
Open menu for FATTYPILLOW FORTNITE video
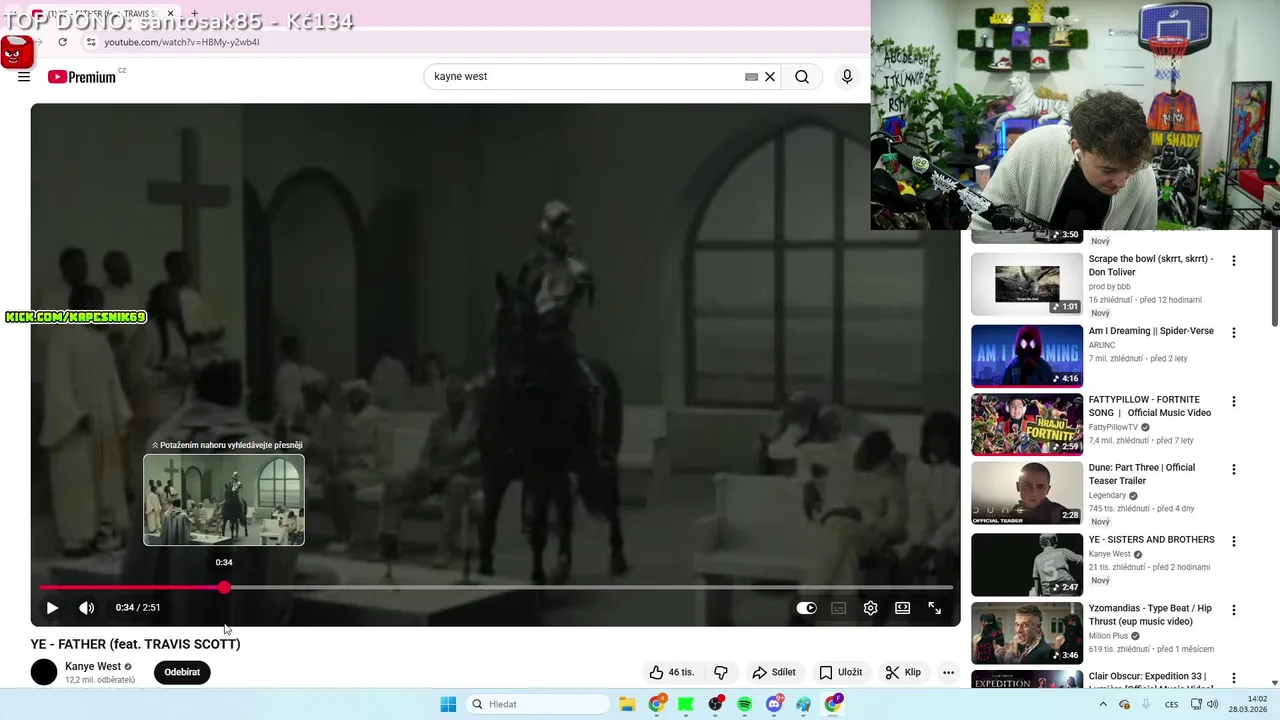click(x=1233, y=402)
